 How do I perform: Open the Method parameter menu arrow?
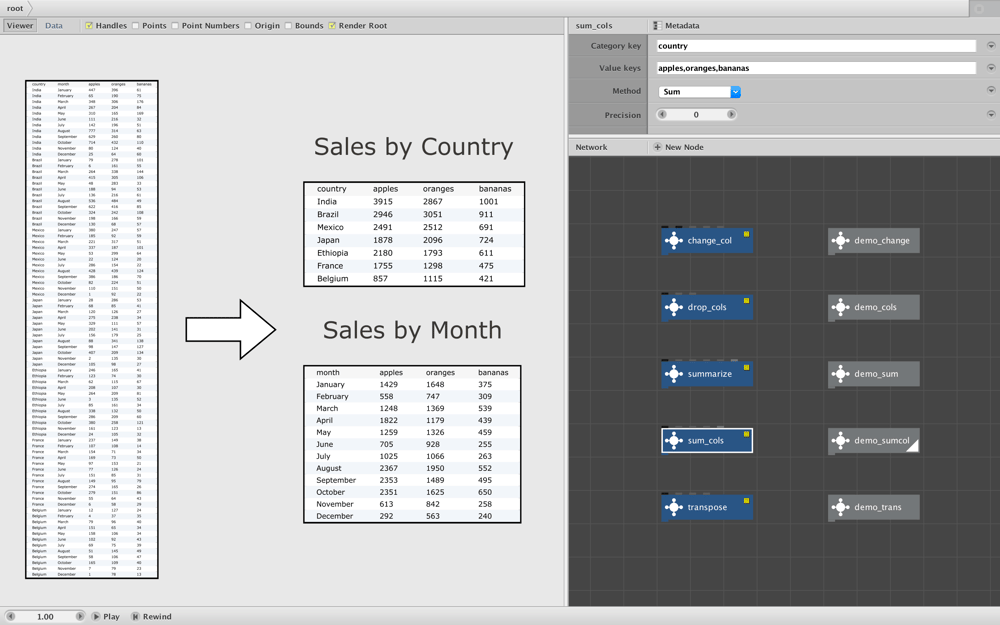pyautogui.click(x=991, y=91)
